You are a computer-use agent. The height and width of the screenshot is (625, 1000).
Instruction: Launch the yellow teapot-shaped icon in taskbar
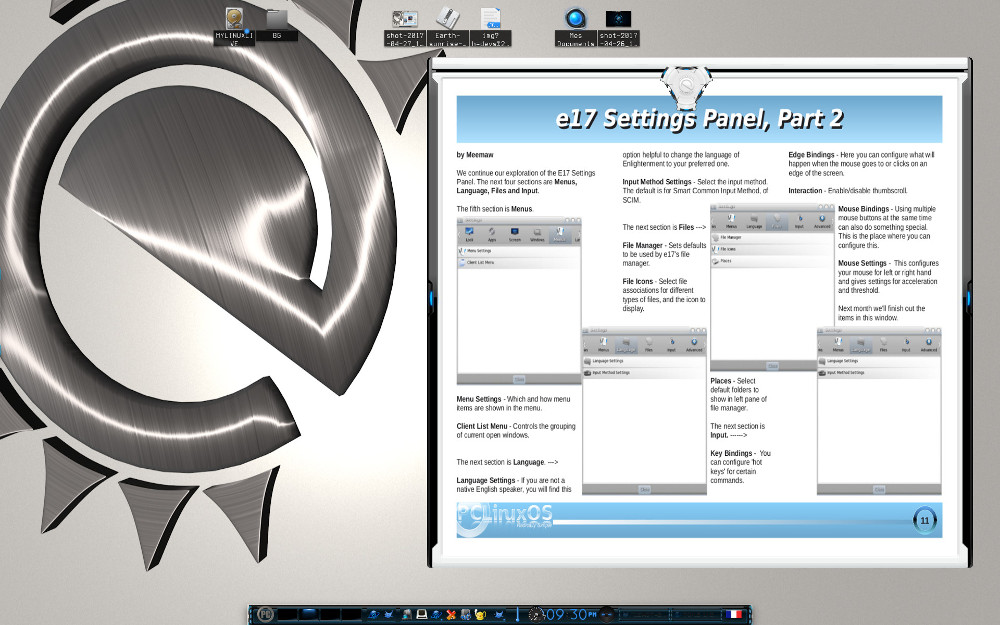(480, 614)
